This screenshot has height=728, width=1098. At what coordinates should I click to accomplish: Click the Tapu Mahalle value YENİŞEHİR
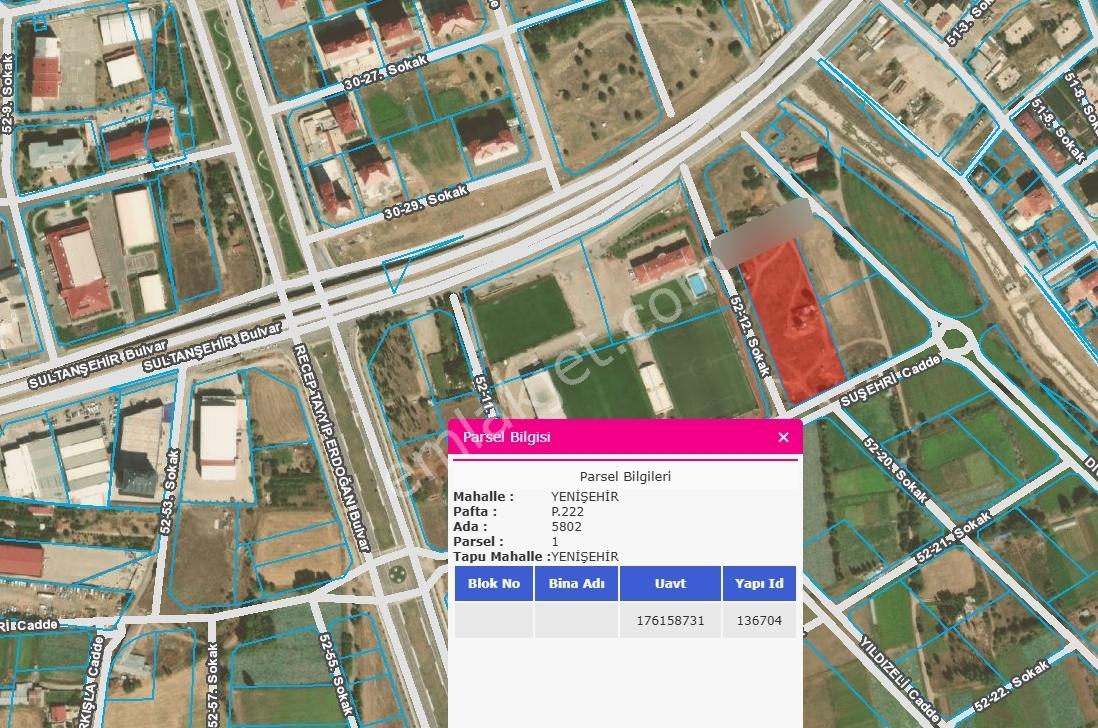click(585, 556)
